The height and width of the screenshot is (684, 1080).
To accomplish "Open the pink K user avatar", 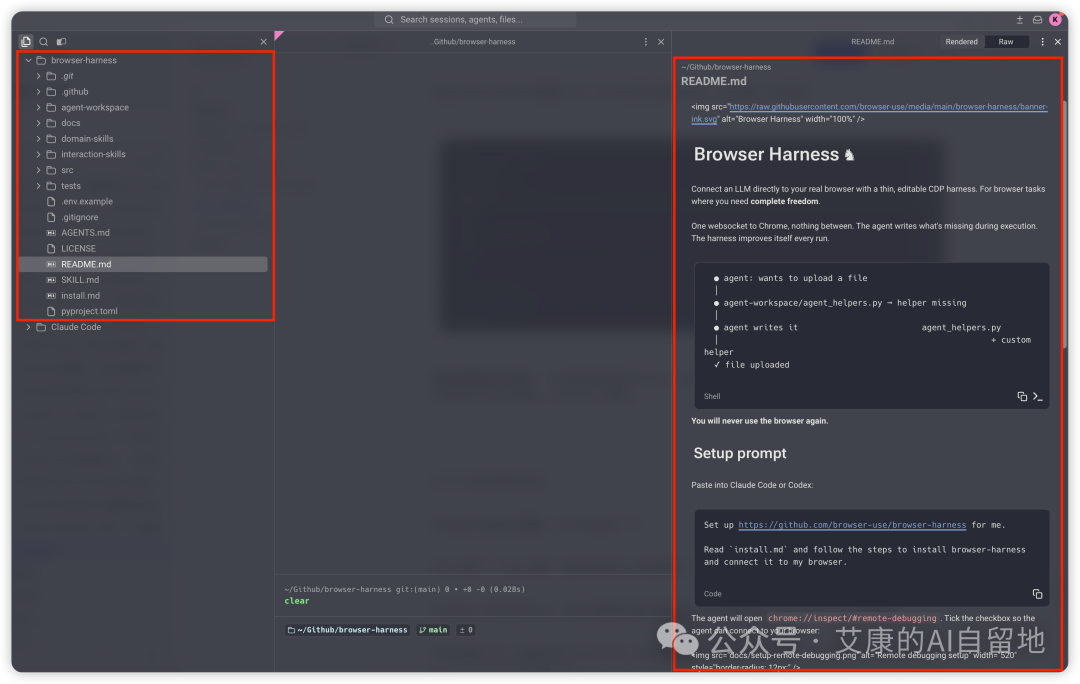I will 1055,19.
